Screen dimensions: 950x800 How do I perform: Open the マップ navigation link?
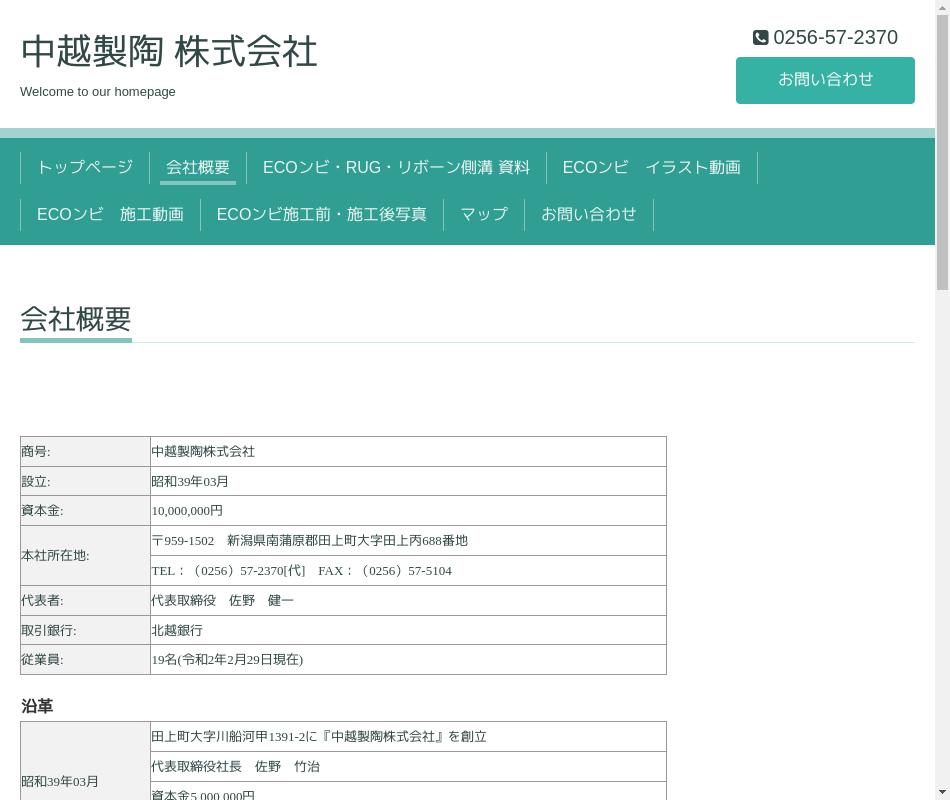[484, 215]
